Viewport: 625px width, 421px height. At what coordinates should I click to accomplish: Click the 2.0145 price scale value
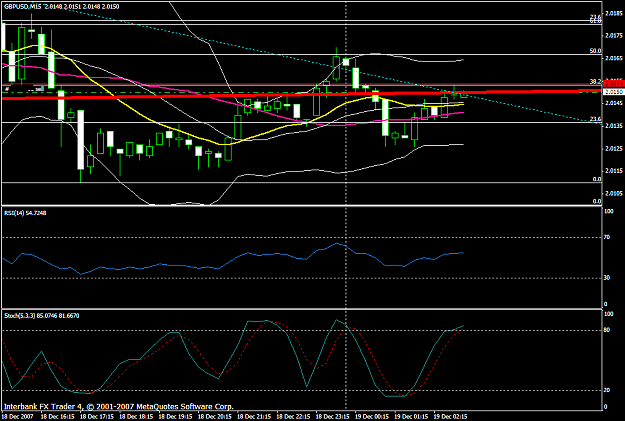pos(614,103)
